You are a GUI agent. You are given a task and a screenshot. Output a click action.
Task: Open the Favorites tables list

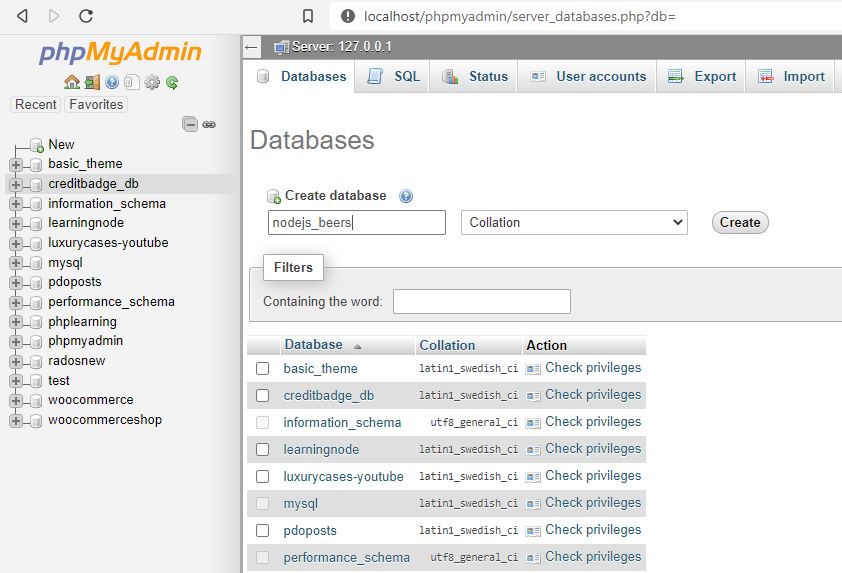tap(96, 104)
